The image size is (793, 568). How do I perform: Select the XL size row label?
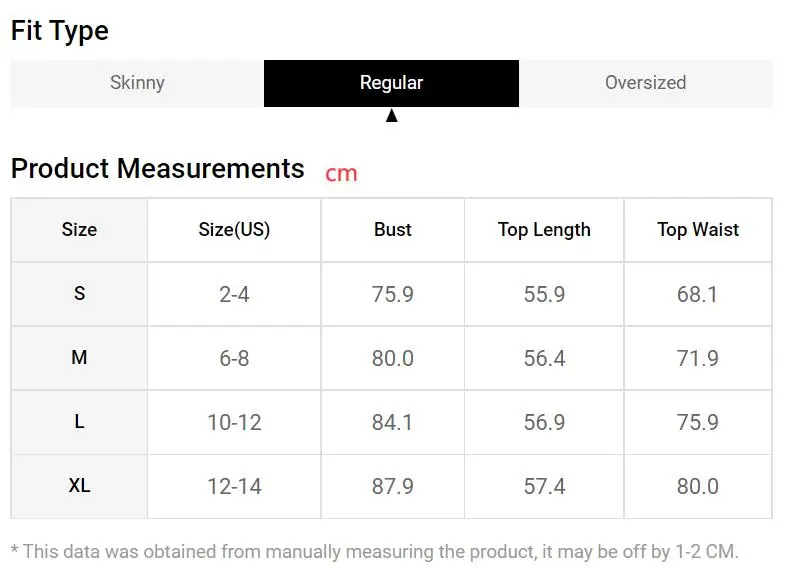[x=79, y=486]
